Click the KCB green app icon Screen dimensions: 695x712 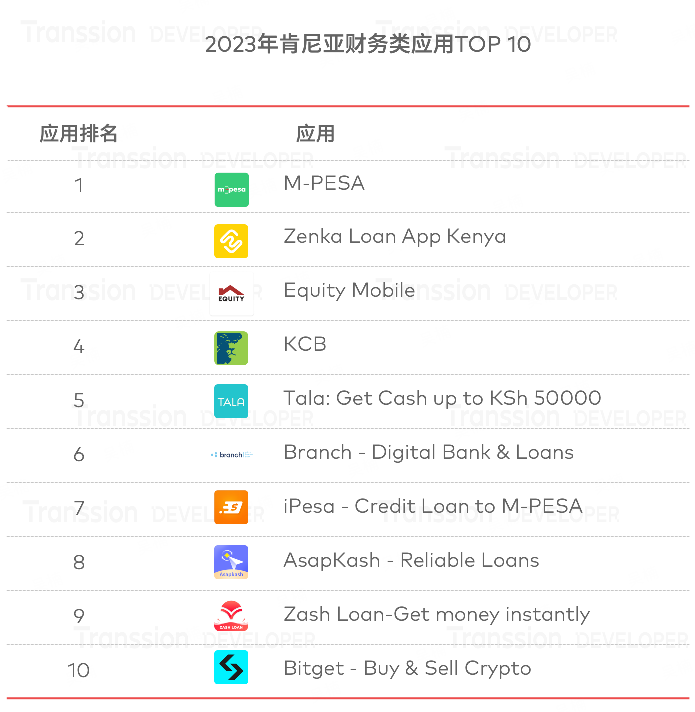point(231,347)
